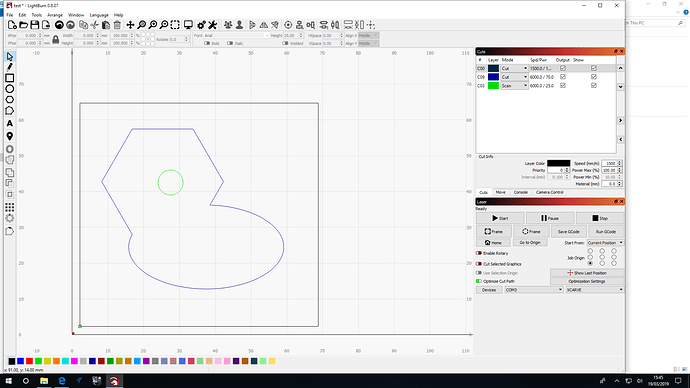Choose the Text tool
The image size is (690, 388).
pos(10,124)
